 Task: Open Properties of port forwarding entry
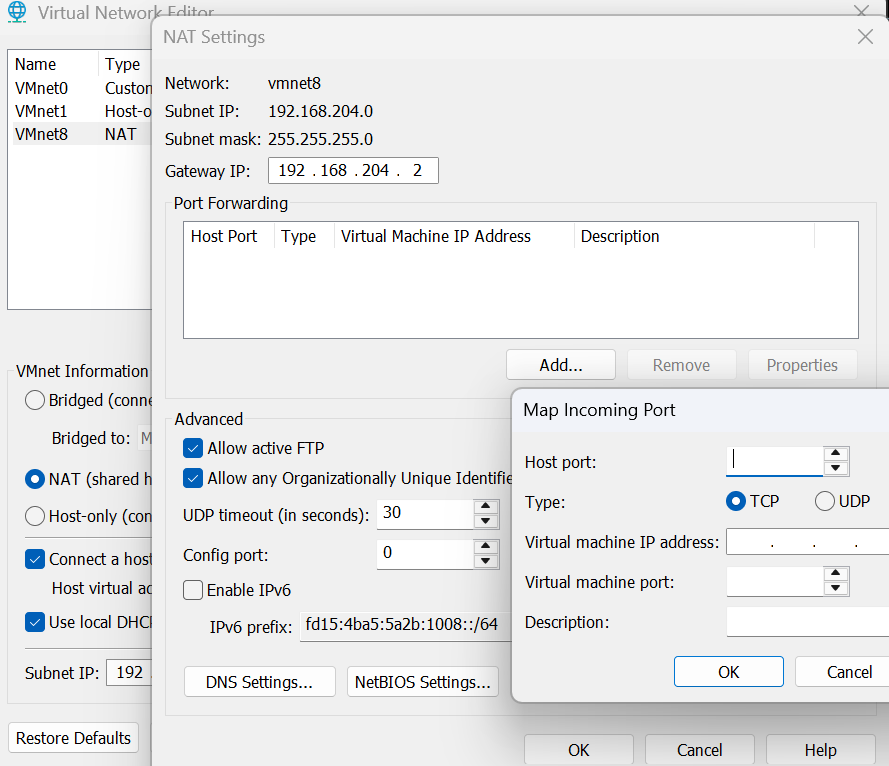tap(802, 365)
